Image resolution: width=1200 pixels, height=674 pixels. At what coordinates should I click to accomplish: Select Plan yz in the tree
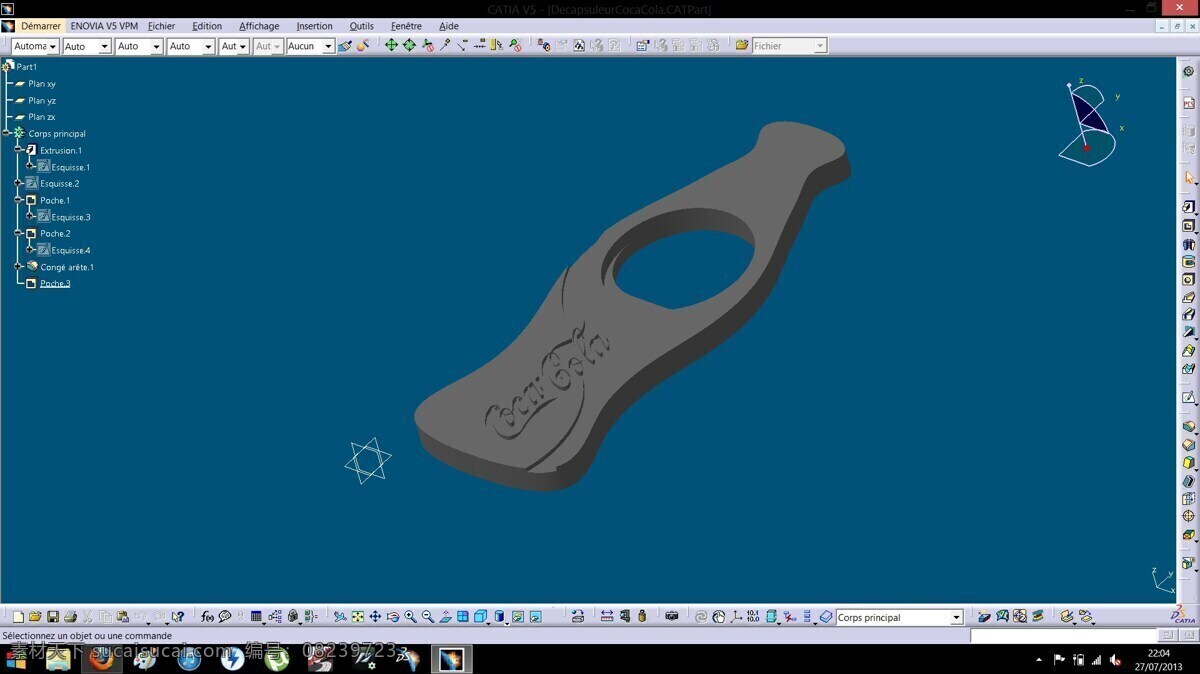pyautogui.click(x=42, y=100)
